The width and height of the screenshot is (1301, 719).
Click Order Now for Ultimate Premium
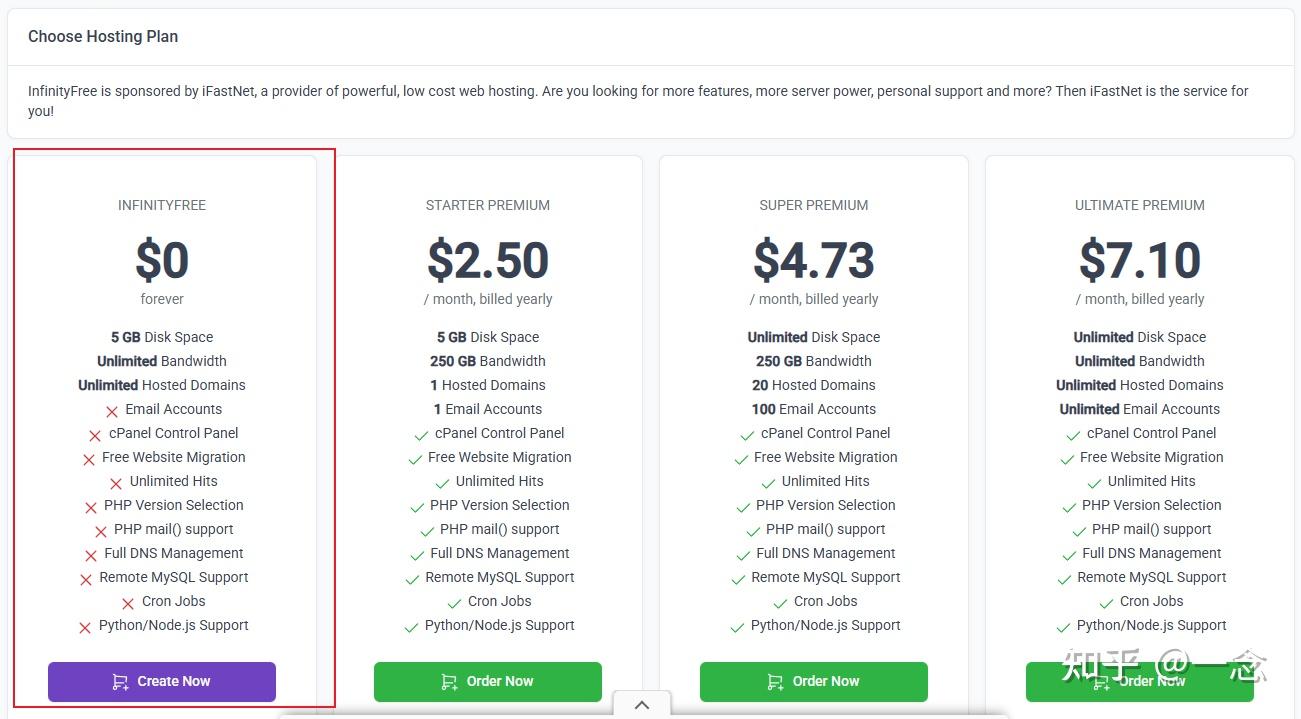1140,682
